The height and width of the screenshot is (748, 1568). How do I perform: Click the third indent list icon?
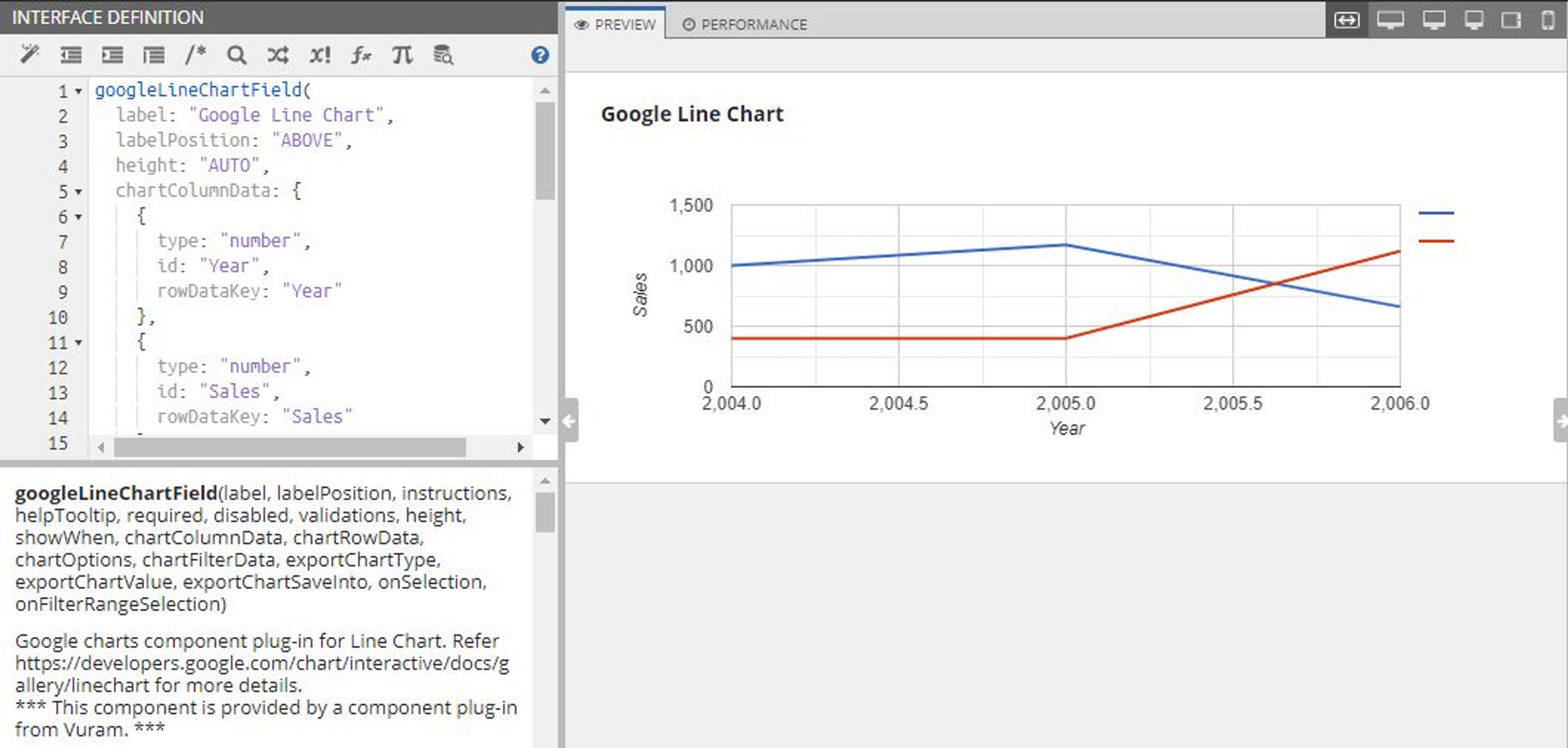[x=154, y=55]
